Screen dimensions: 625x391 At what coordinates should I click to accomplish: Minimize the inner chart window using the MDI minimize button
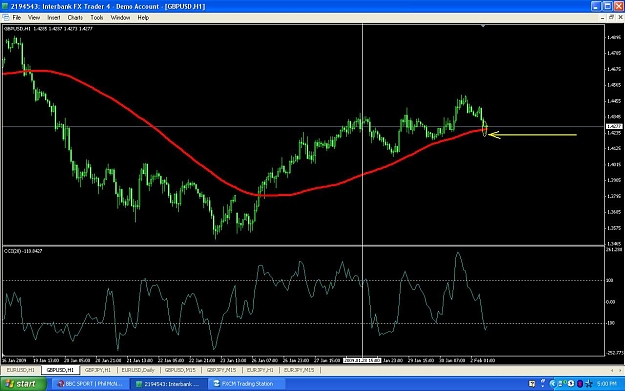pyautogui.click(x=603, y=18)
